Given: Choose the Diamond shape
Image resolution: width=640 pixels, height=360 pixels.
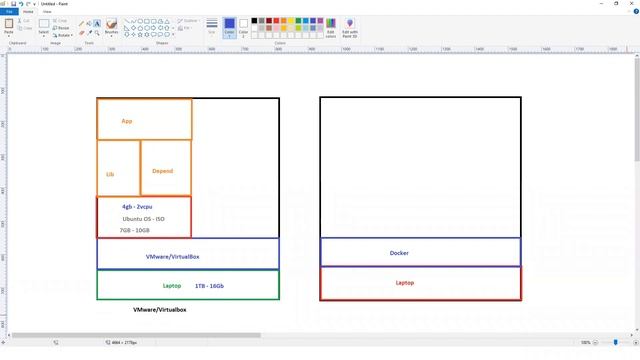Looking at the screenshot, I should coord(133,28).
